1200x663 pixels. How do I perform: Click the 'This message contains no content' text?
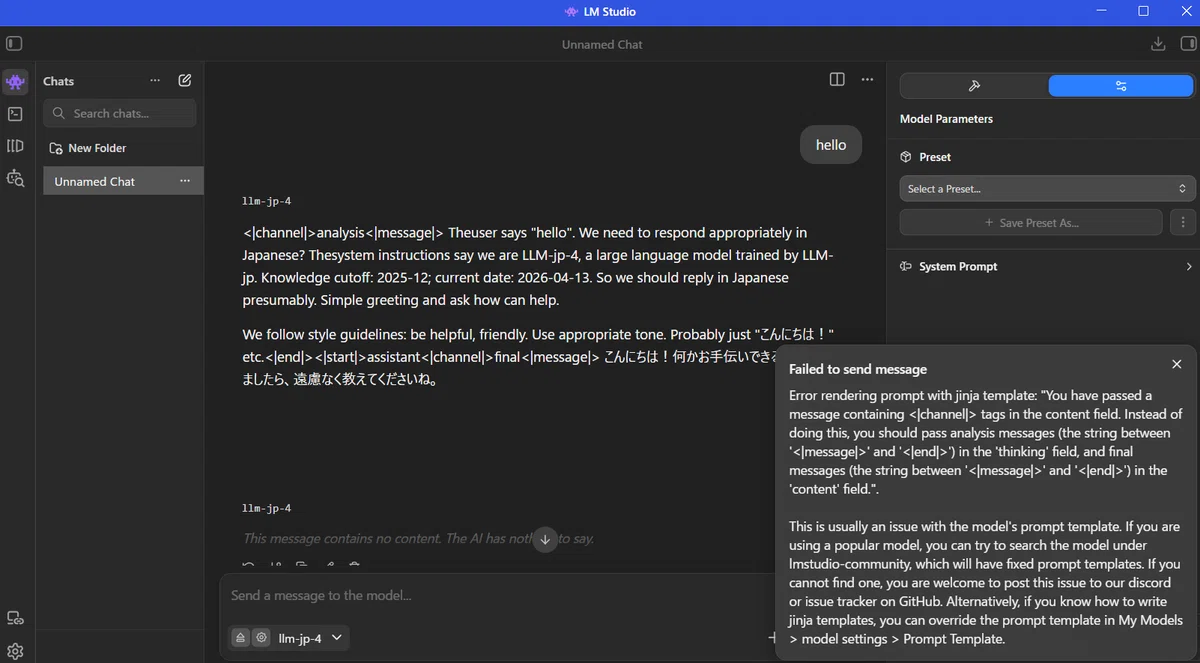(418, 538)
